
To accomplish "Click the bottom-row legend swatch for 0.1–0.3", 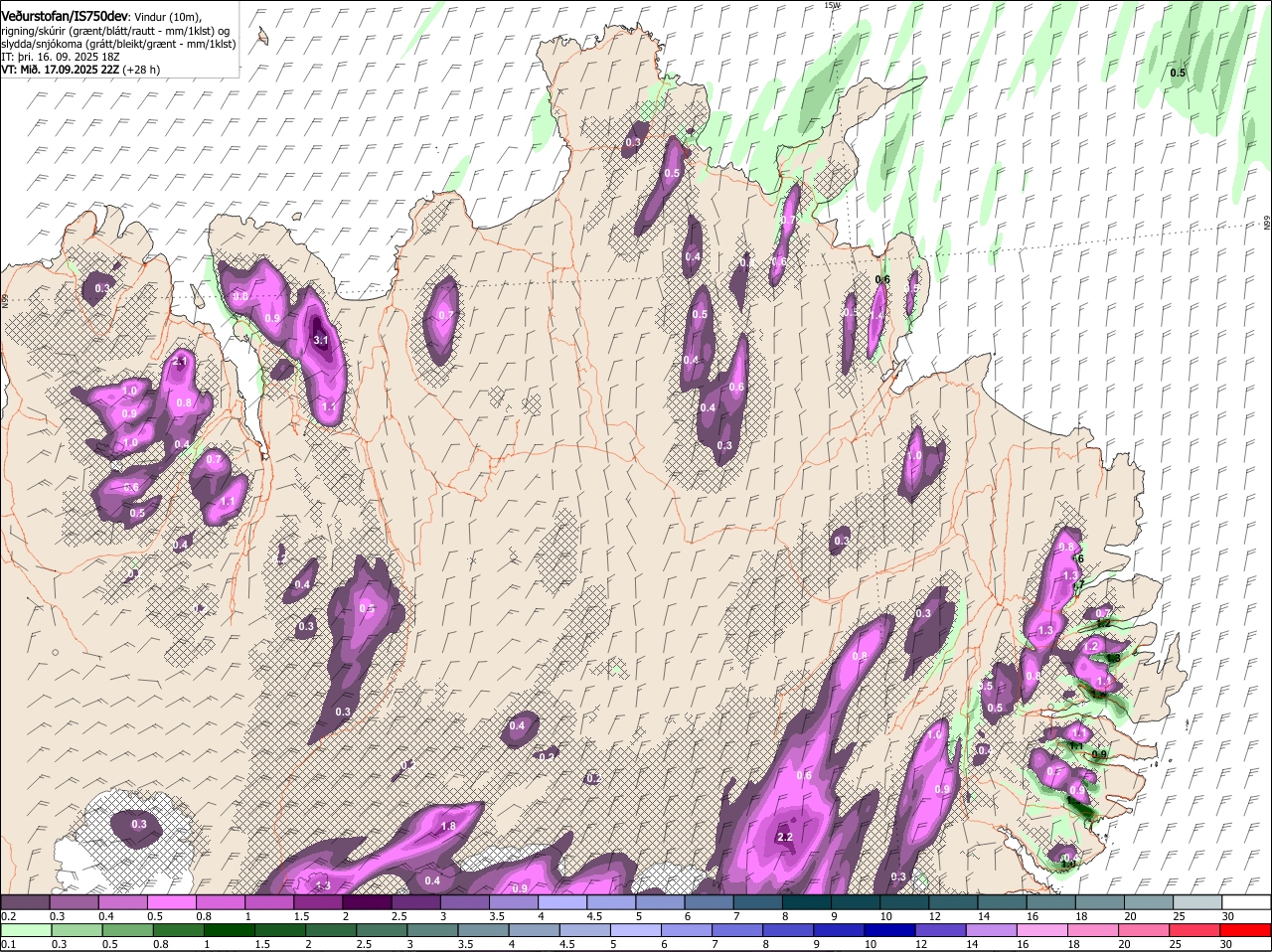I will point(25,930).
